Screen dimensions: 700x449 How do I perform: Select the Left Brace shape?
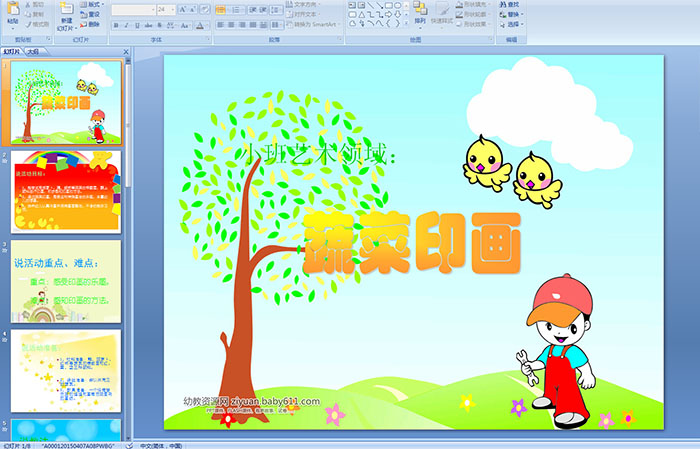(388, 24)
